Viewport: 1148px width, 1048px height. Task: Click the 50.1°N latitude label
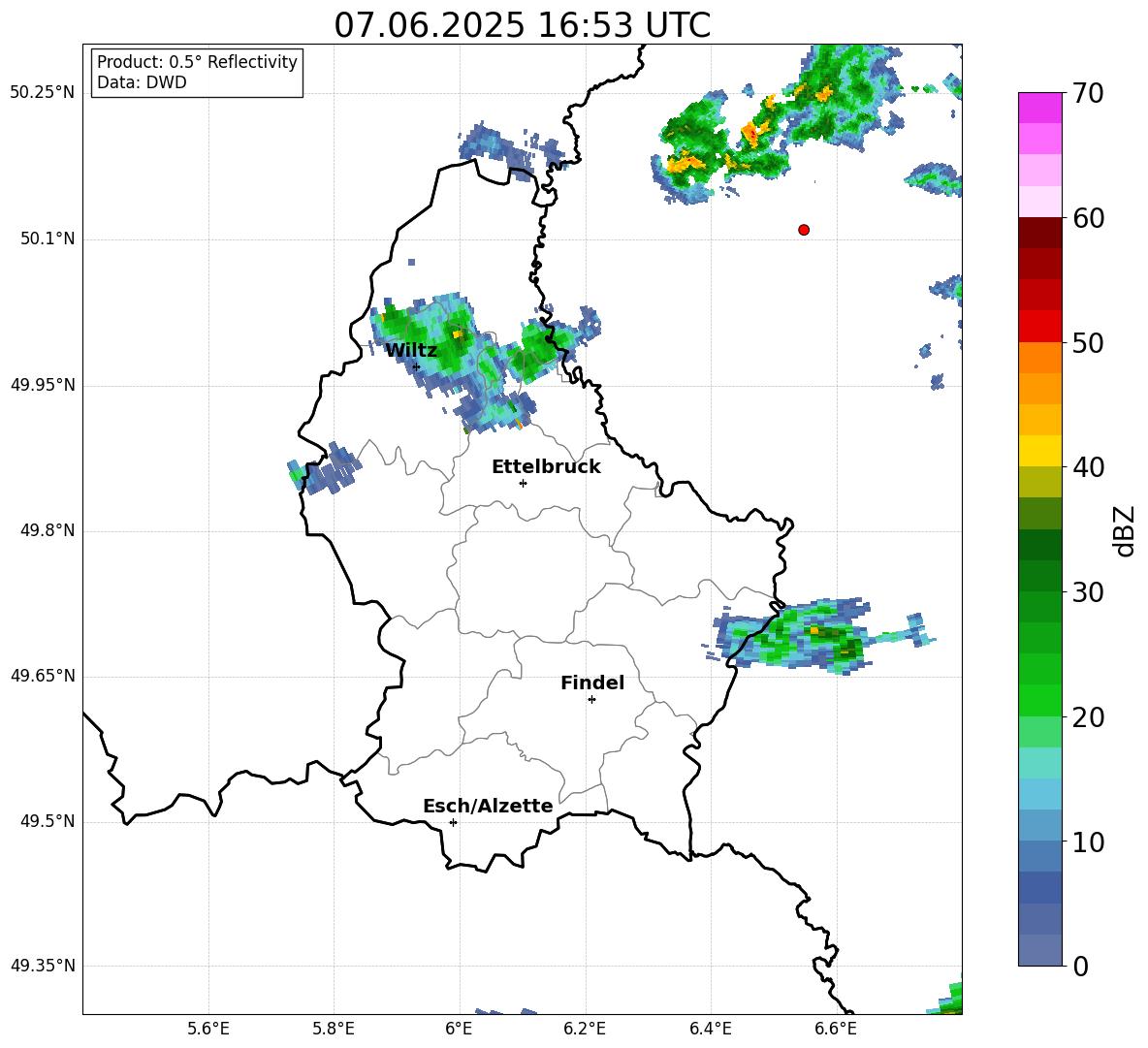point(48,238)
